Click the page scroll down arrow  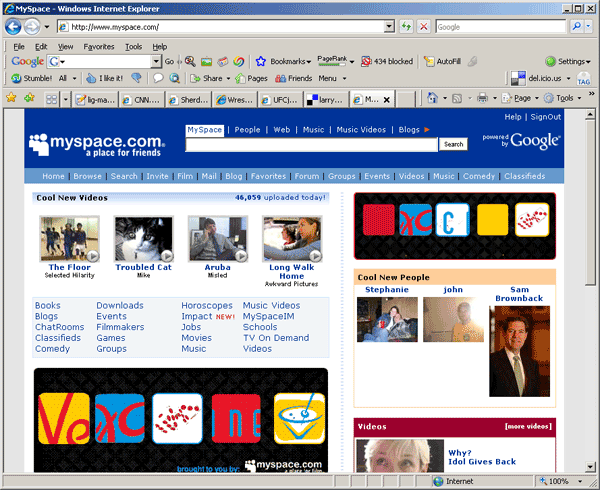(x=590, y=467)
